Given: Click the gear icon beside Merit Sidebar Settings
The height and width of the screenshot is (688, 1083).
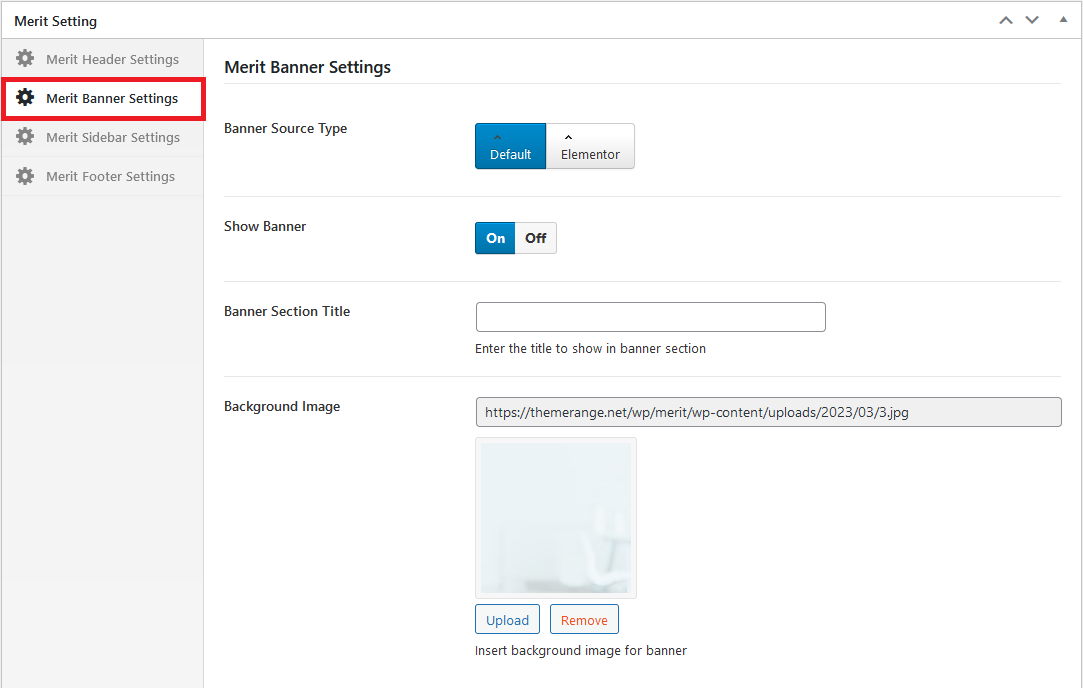Looking at the screenshot, I should tap(25, 137).
